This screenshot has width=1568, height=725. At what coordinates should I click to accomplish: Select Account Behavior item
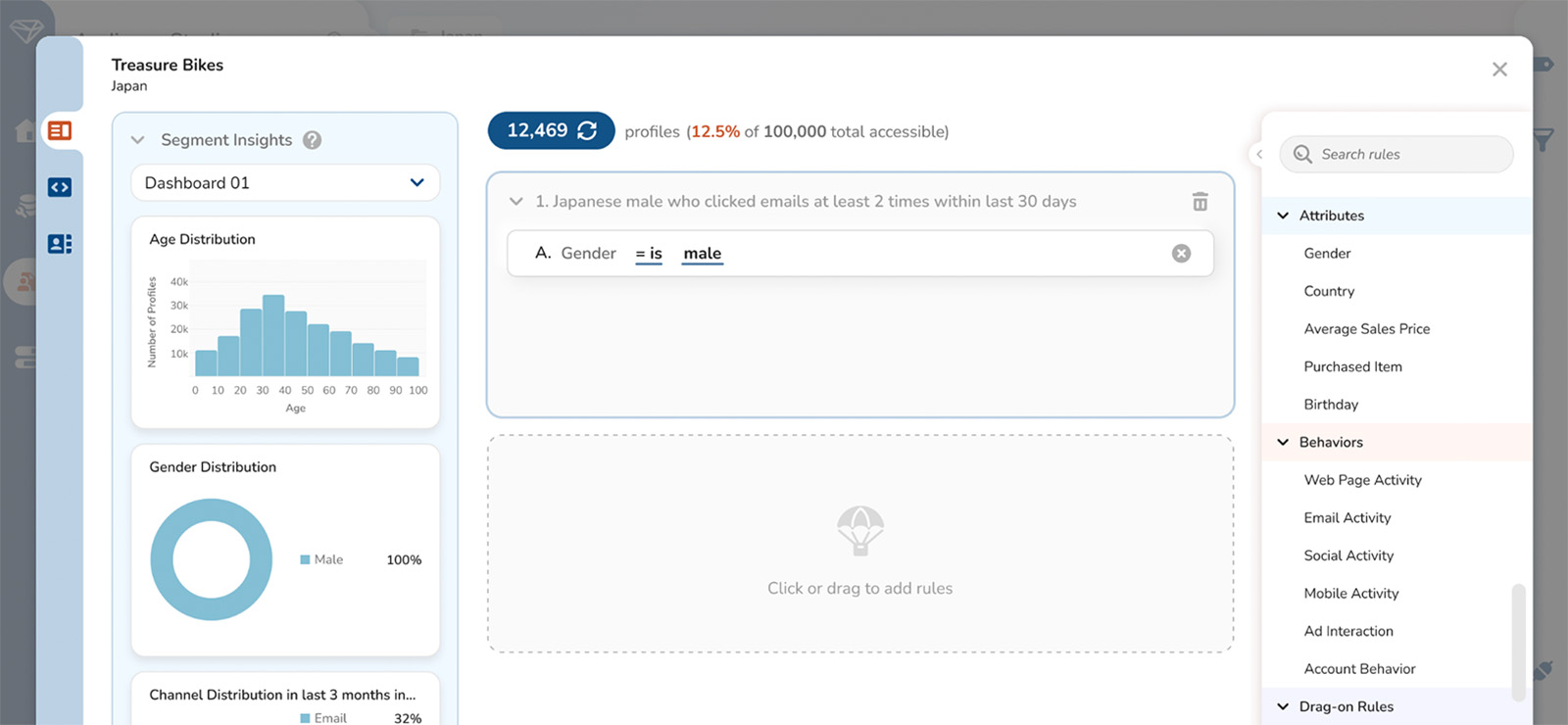tap(1359, 669)
